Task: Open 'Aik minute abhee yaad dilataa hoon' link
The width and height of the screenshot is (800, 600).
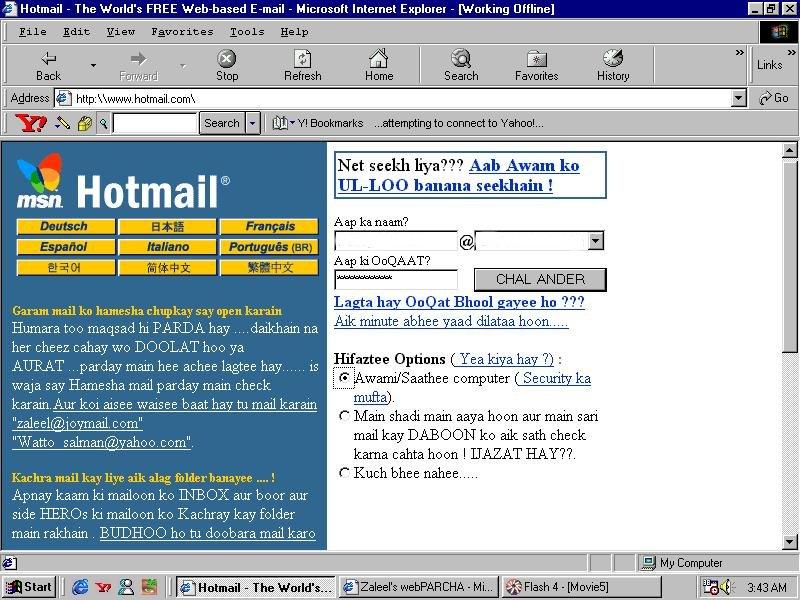Action: 451,321
